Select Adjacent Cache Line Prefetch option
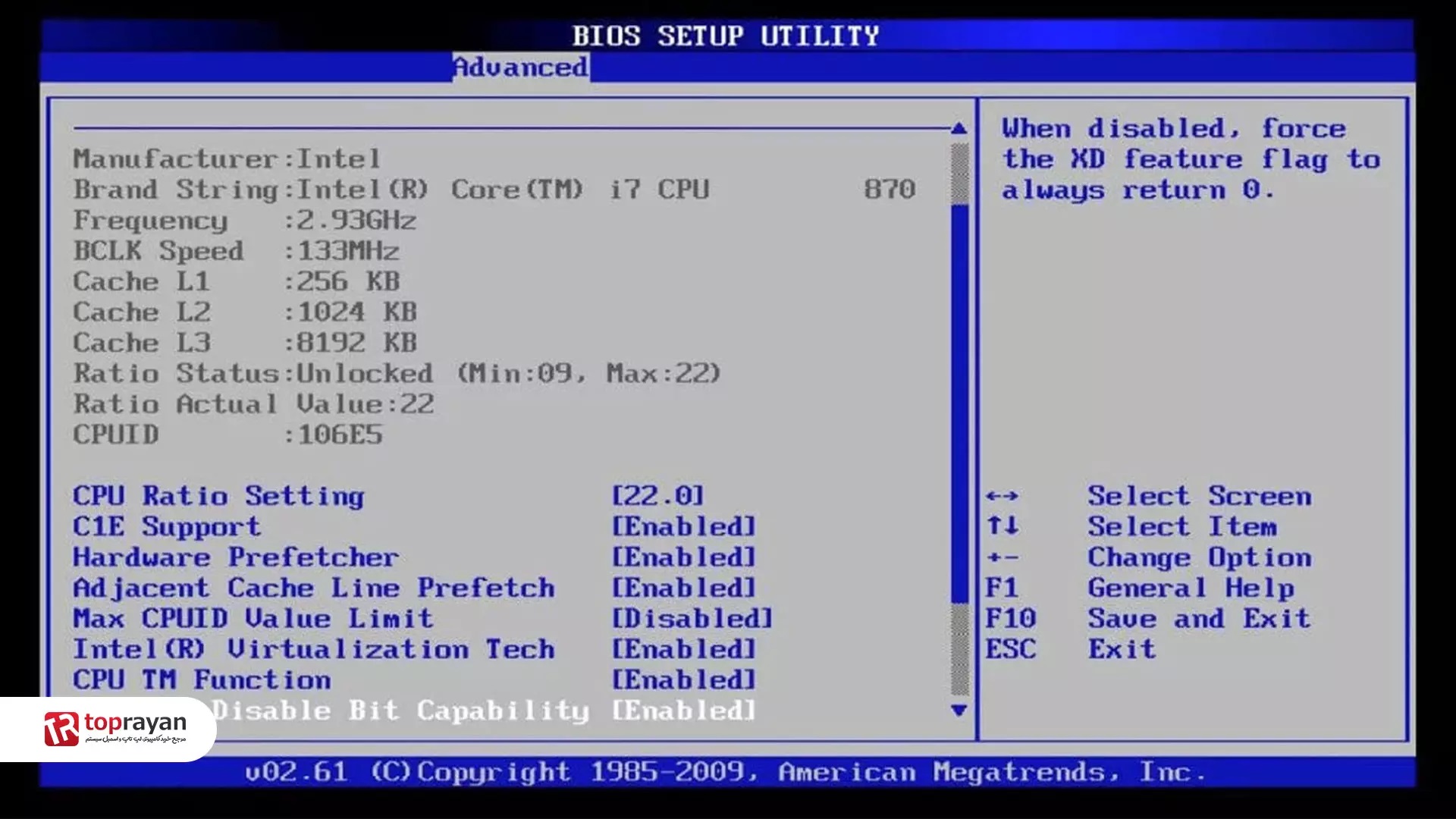Image resolution: width=1456 pixels, height=819 pixels. pos(314,588)
